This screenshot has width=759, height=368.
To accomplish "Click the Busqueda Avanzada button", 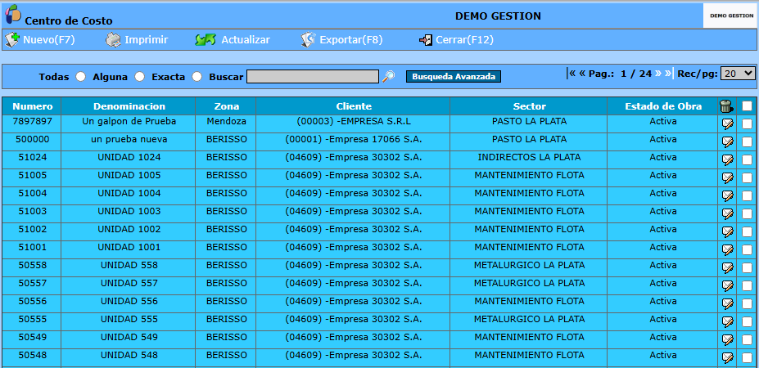I will (454, 77).
